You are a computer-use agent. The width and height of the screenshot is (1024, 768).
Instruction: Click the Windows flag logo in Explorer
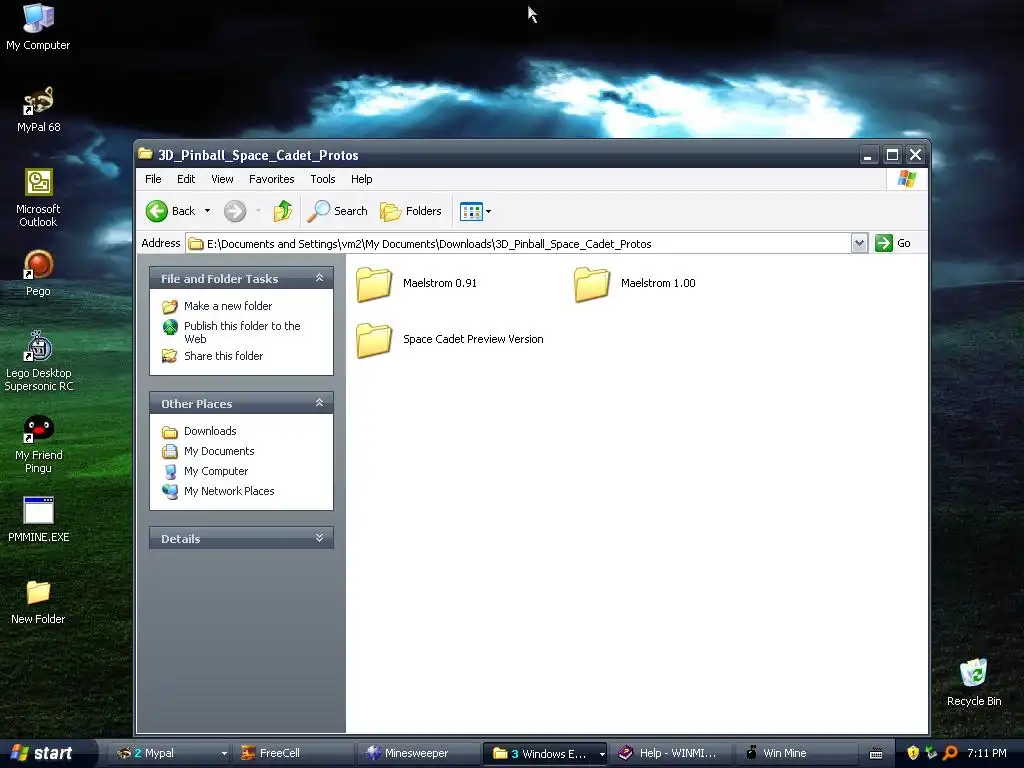point(906,178)
